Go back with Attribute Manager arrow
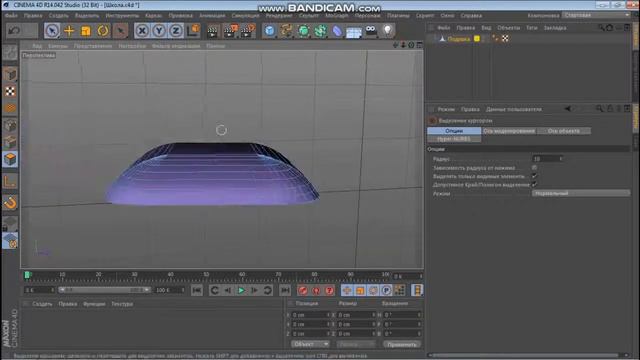640x360 pixels. pos(567,109)
